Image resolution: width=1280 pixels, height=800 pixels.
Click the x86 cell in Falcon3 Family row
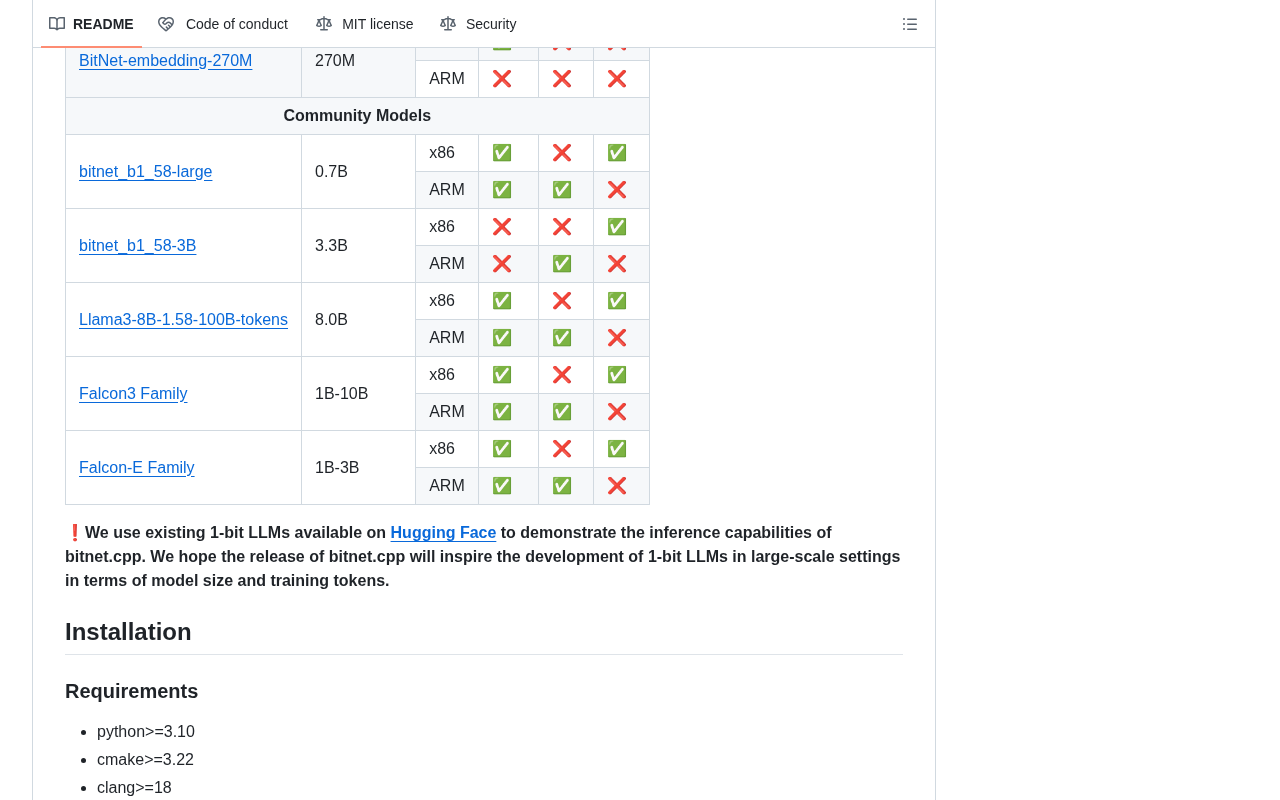click(x=446, y=375)
